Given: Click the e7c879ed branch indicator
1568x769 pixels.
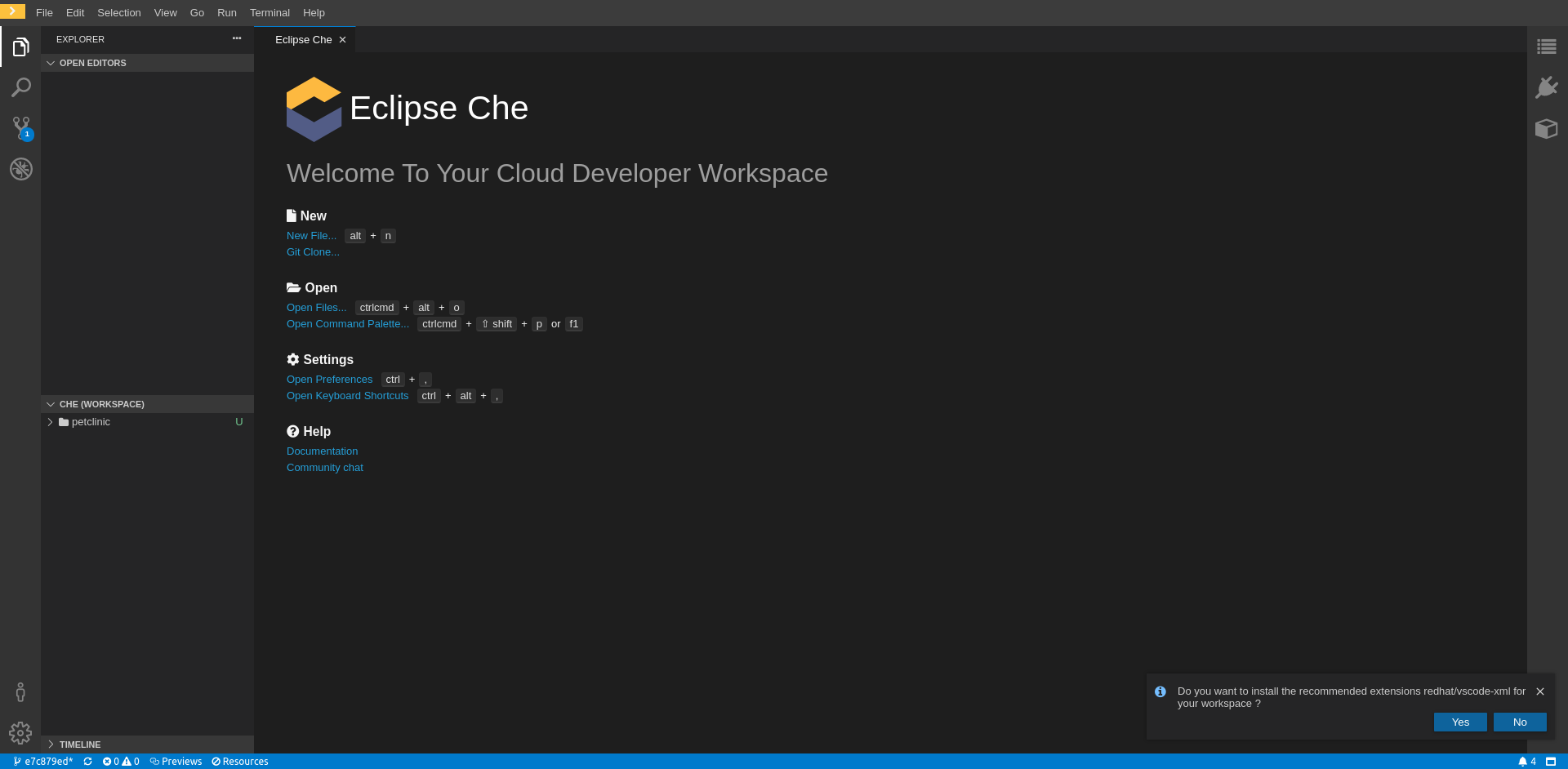Looking at the screenshot, I should [42, 761].
